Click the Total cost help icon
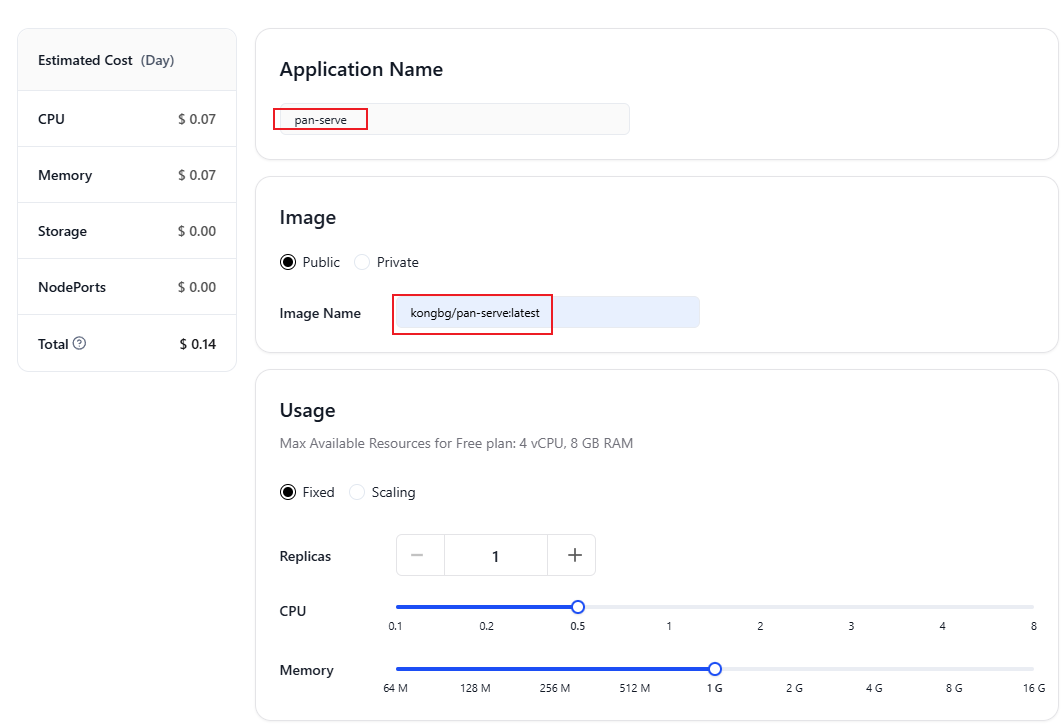The image size is (1061, 724). (x=80, y=344)
